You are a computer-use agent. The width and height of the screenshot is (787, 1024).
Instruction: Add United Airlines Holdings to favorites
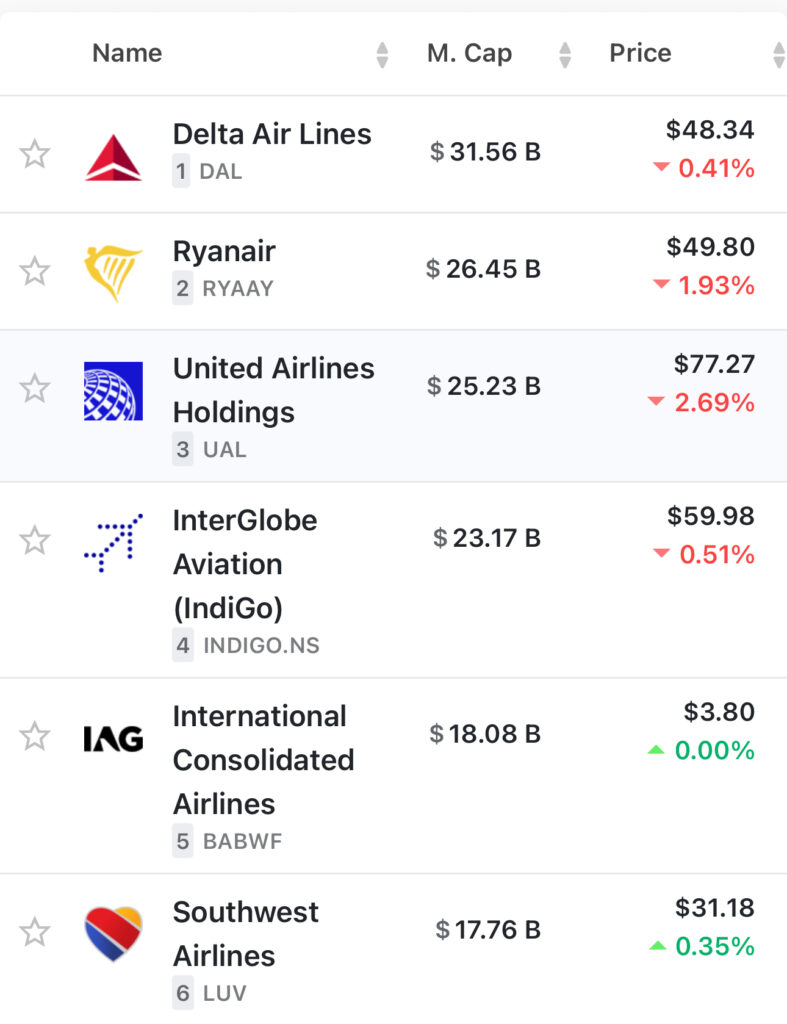pos(35,389)
